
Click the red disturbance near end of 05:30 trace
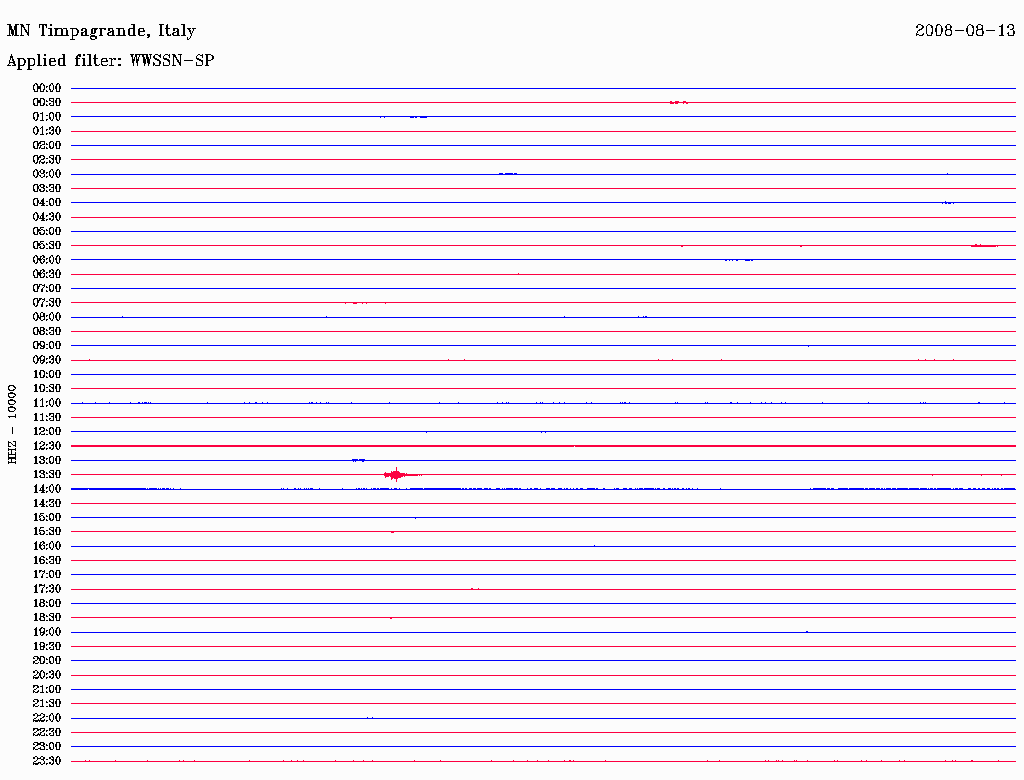click(x=984, y=246)
